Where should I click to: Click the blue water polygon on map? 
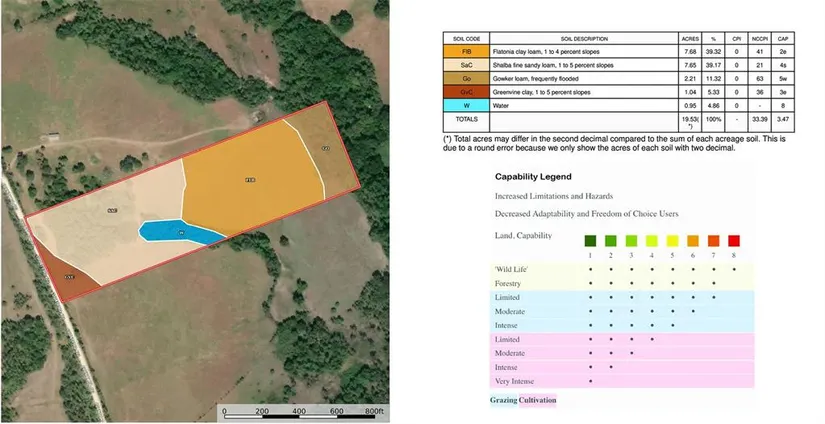[x=180, y=231]
